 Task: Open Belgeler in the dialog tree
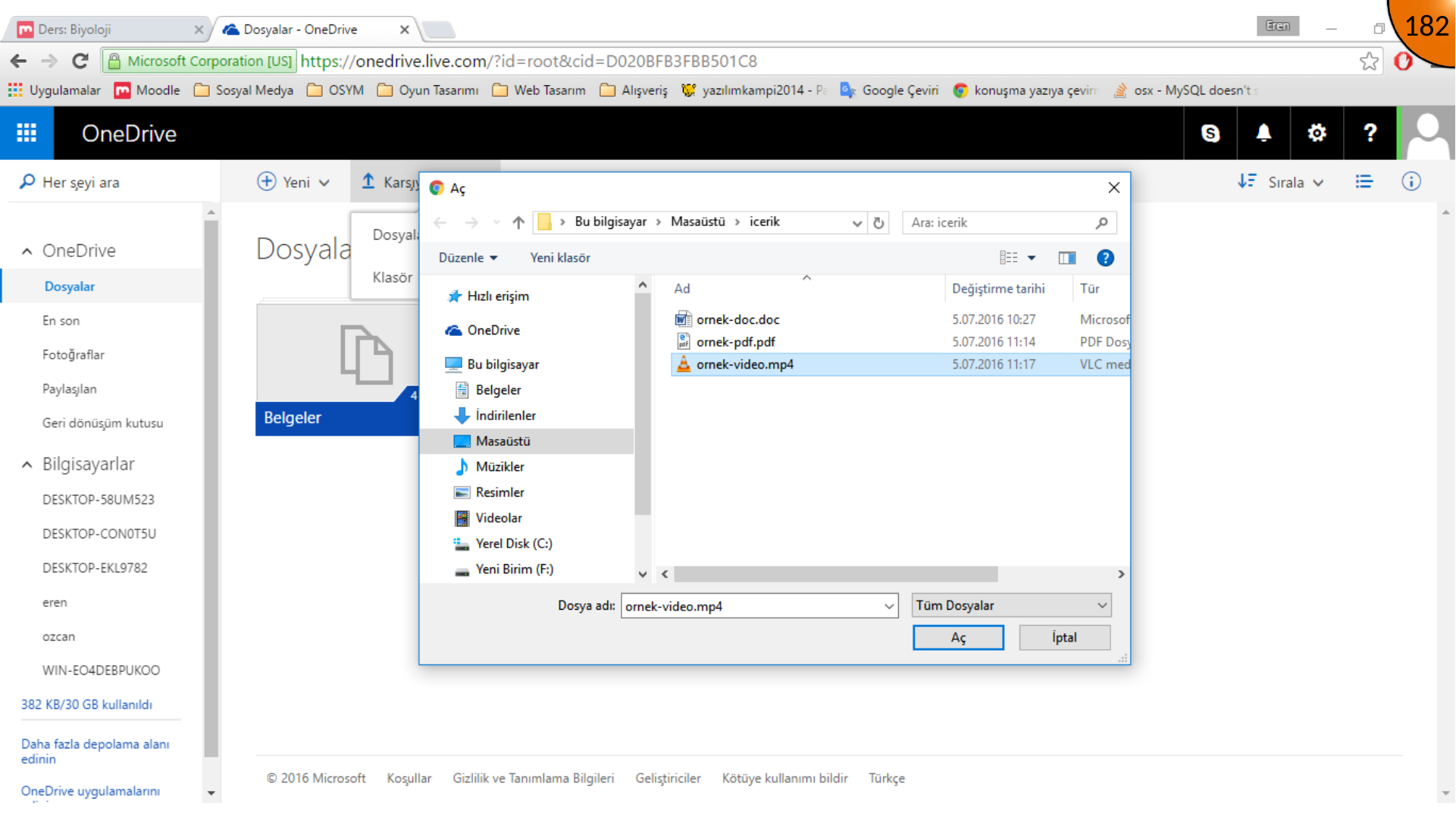click(x=498, y=391)
